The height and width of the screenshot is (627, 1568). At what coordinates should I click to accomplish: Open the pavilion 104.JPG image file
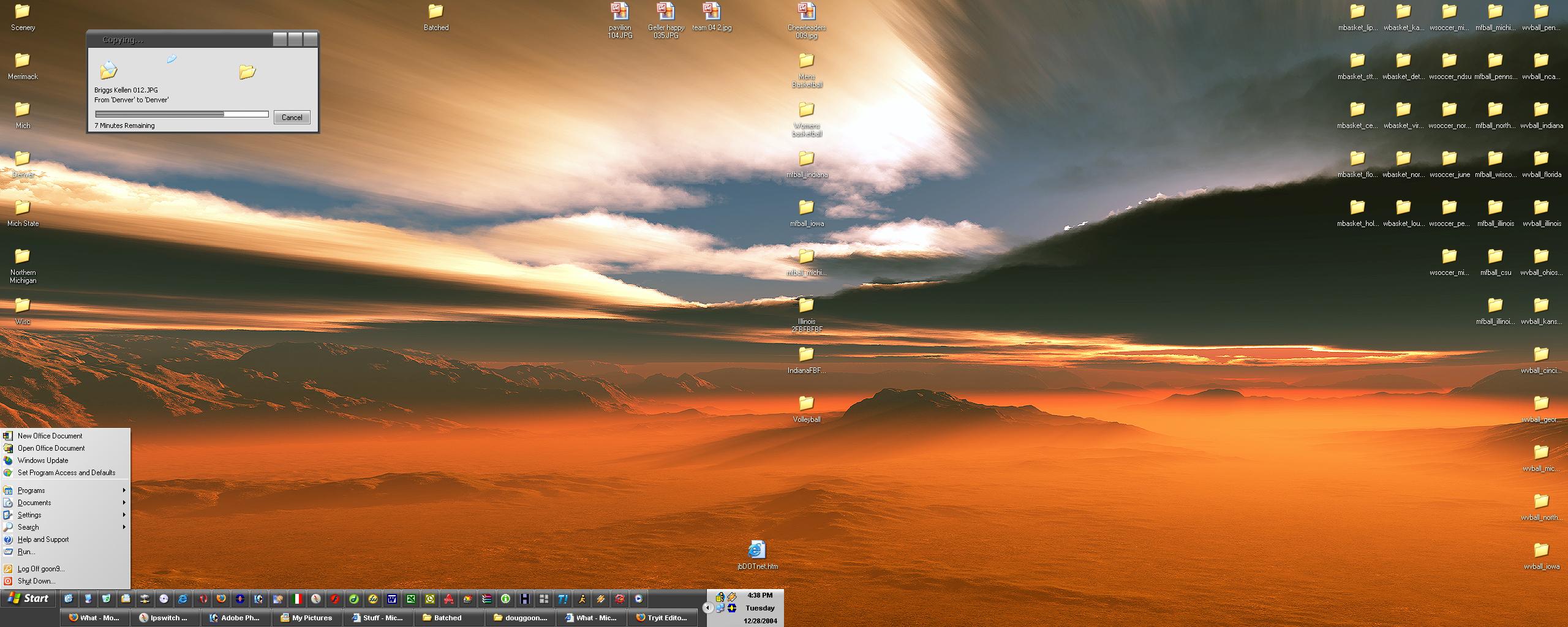point(619,12)
